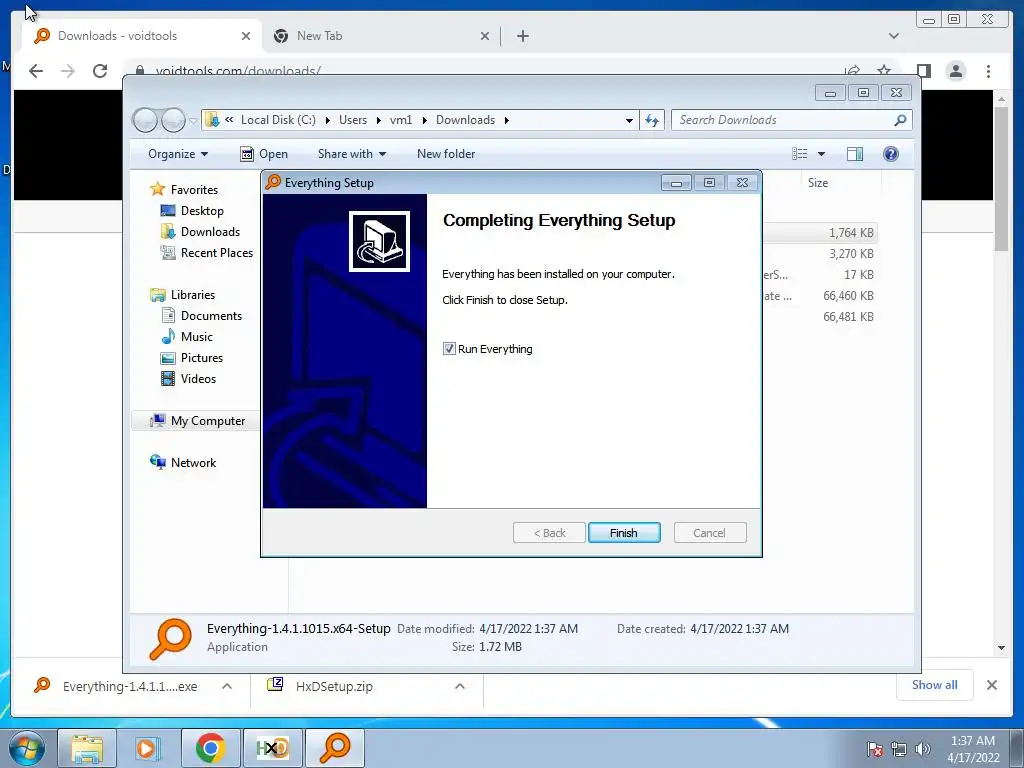Open Chrome side panel icon
This screenshot has width=1024, height=768.
(x=923, y=71)
